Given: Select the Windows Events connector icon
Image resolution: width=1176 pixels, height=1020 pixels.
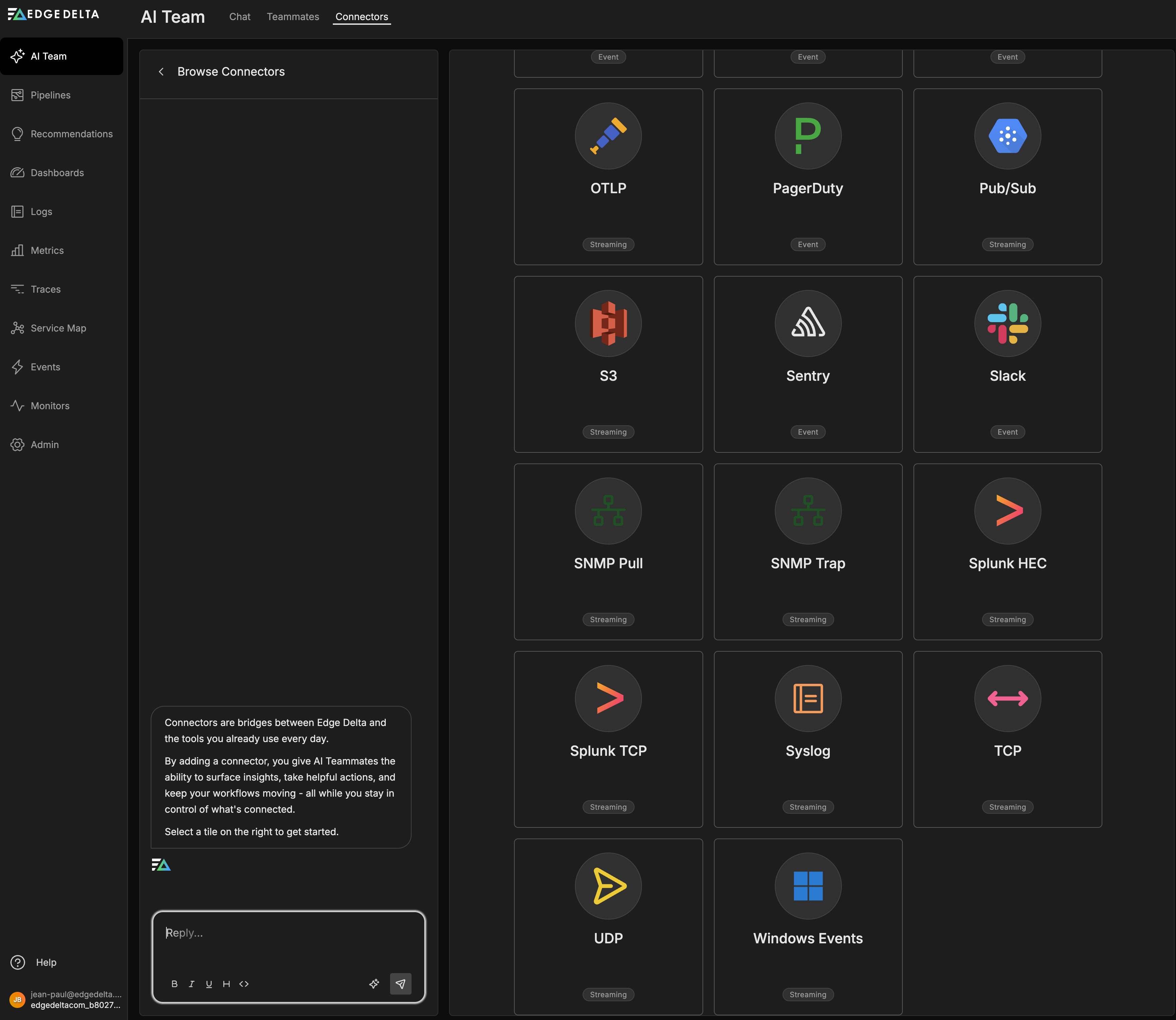Looking at the screenshot, I should (x=807, y=886).
